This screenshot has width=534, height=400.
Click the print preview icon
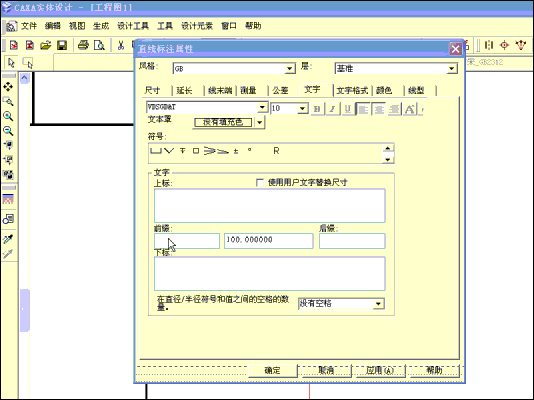(99, 45)
